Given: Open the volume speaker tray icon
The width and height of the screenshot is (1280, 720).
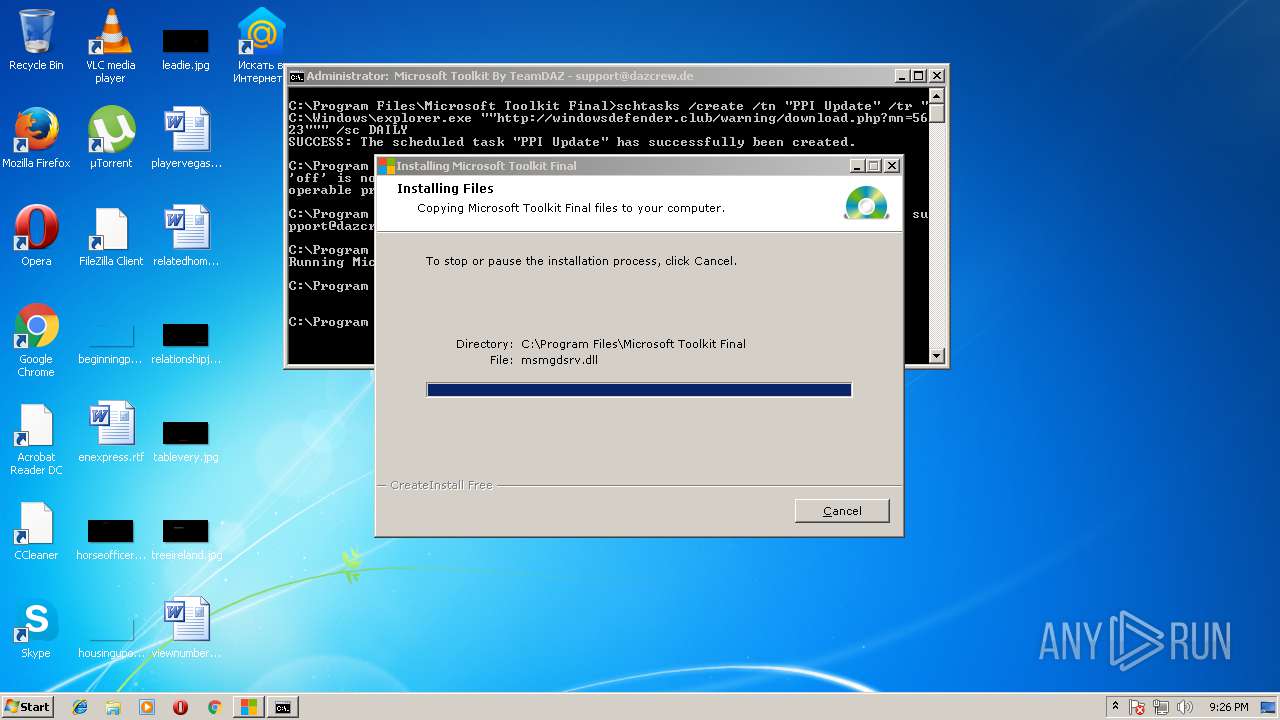Looking at the screenshot, I should point(1184,707).
